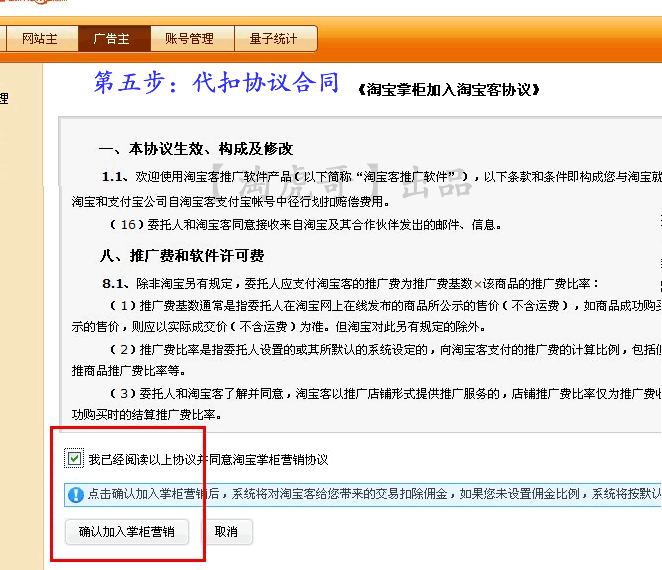The image size is (662, 570).
Task: Toggle the 我已经阅读以上协议 checkbox
Action: click(x=74, y=459)
